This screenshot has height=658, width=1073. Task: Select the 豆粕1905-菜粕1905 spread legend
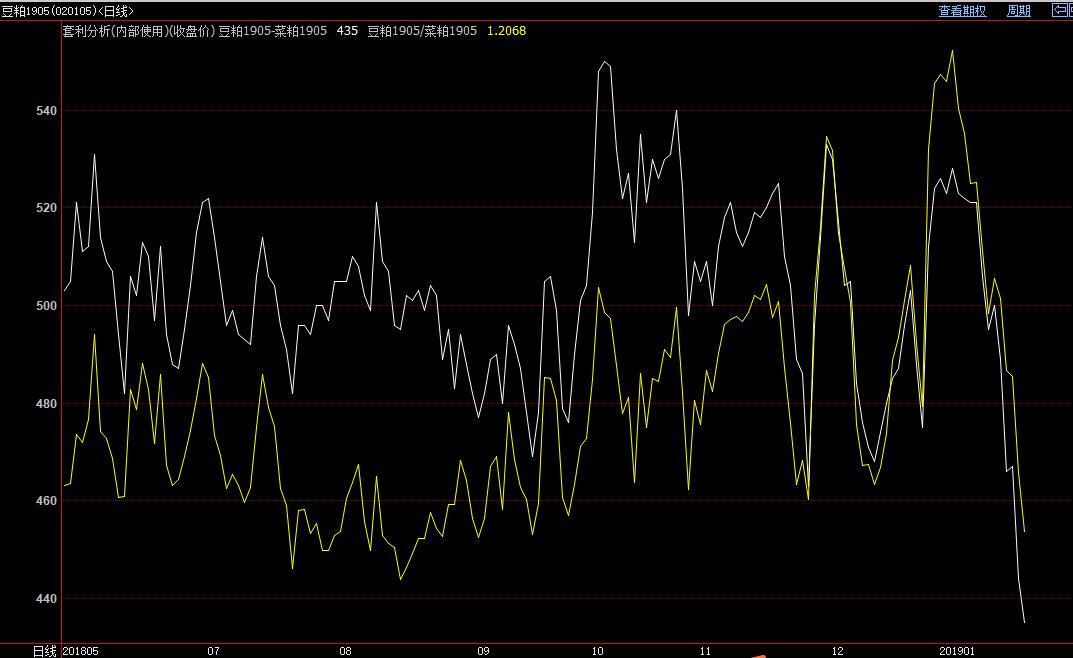pyautogui.click(x=274, y=31)
